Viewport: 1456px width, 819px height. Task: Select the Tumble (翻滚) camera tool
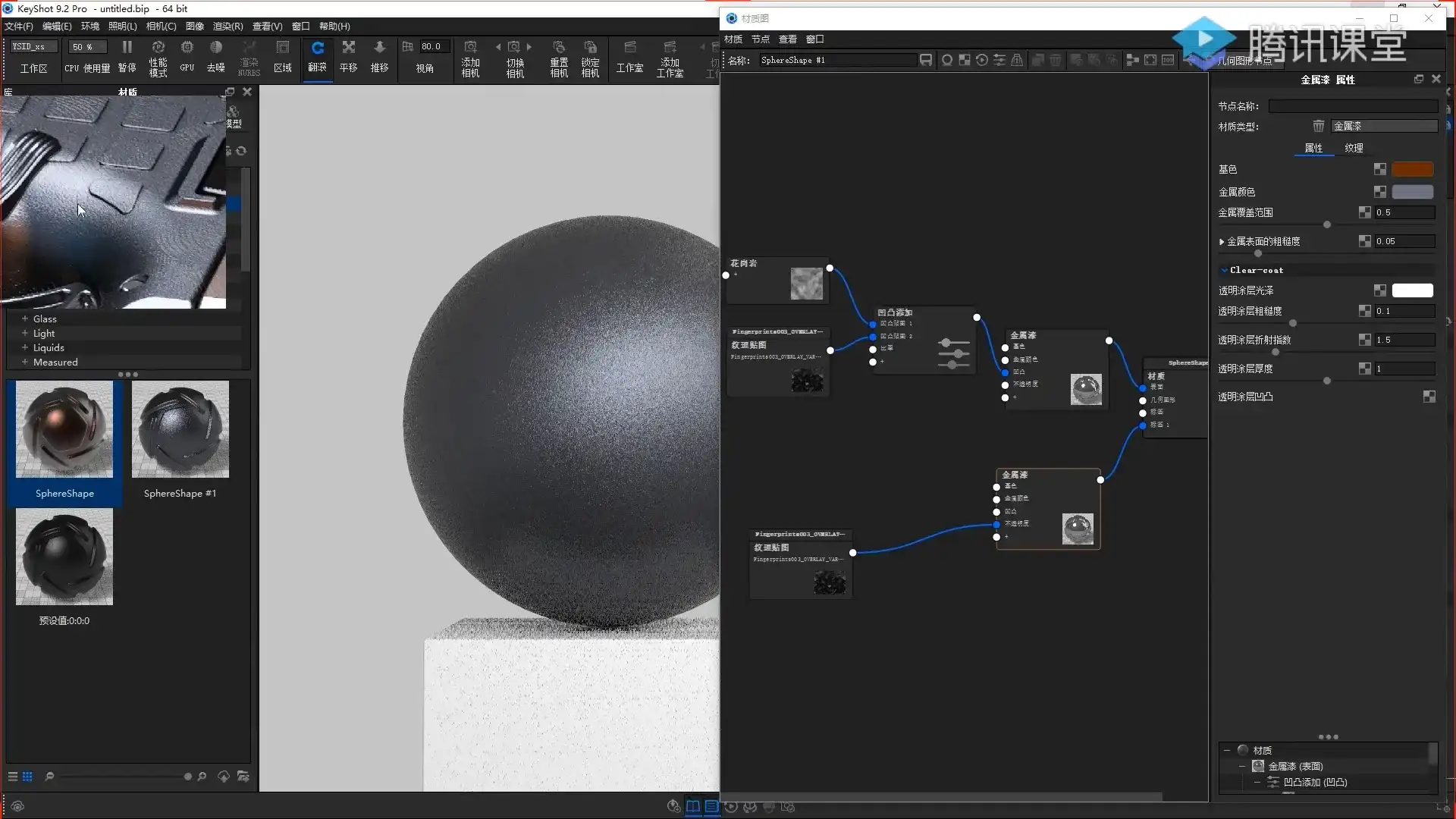pyautogui.click(x=317, y=48)
